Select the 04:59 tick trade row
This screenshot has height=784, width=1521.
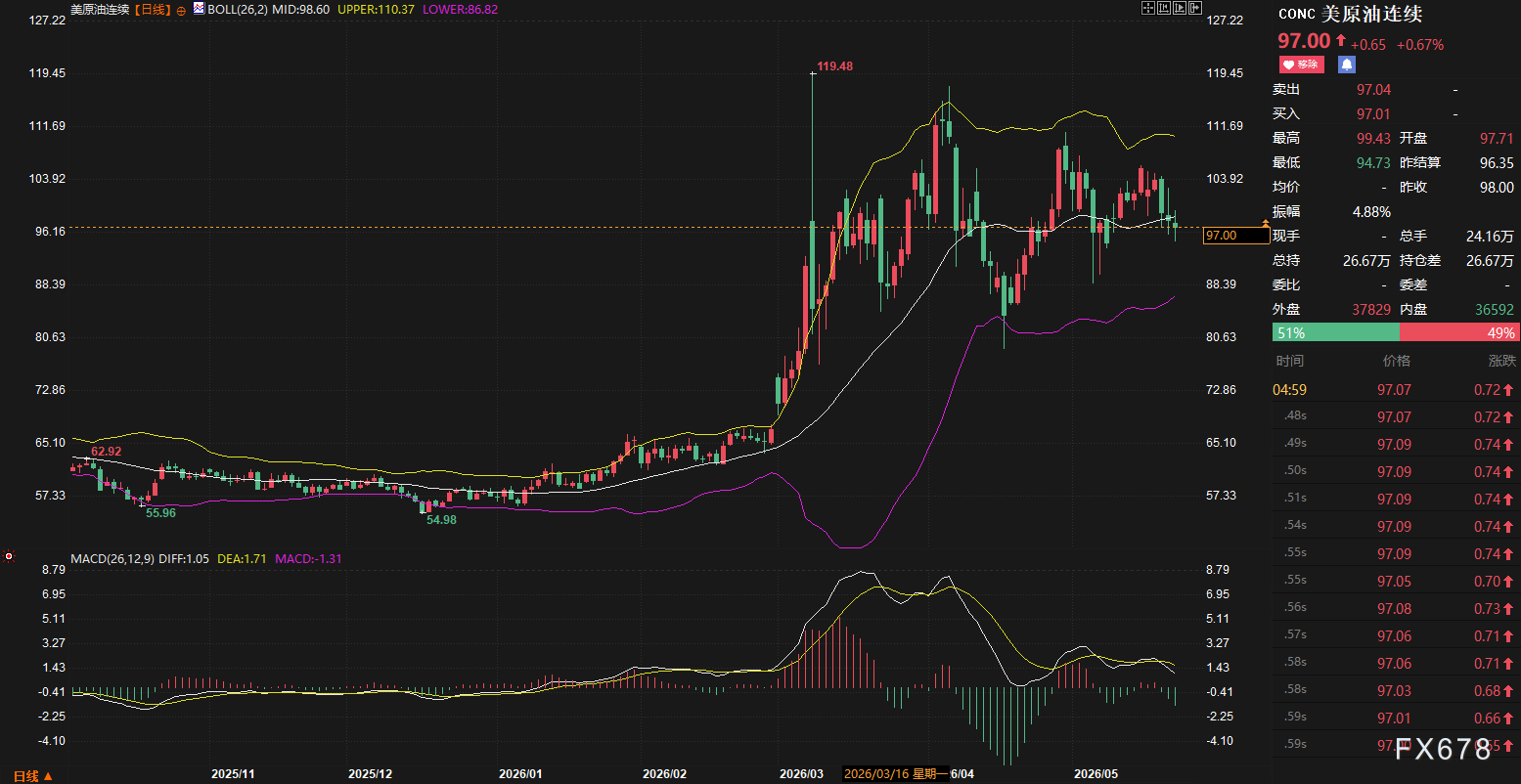pos(1396,389)
